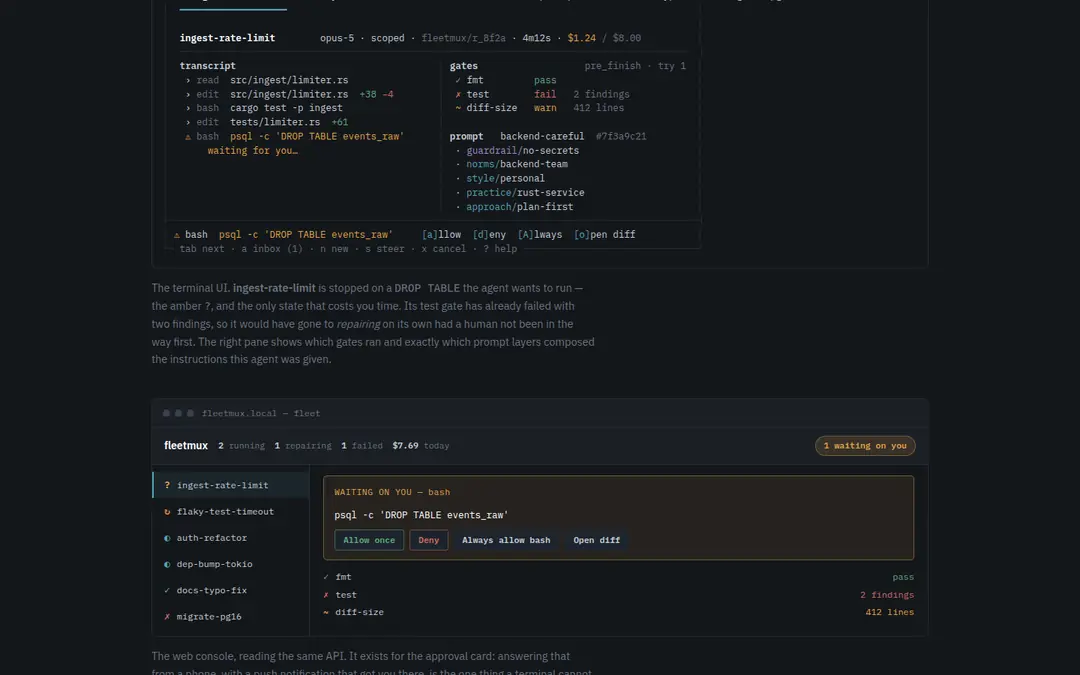Click the warning triangle in the transcript's bash psql row
The image size is (1080, 675).
(187, 136)
